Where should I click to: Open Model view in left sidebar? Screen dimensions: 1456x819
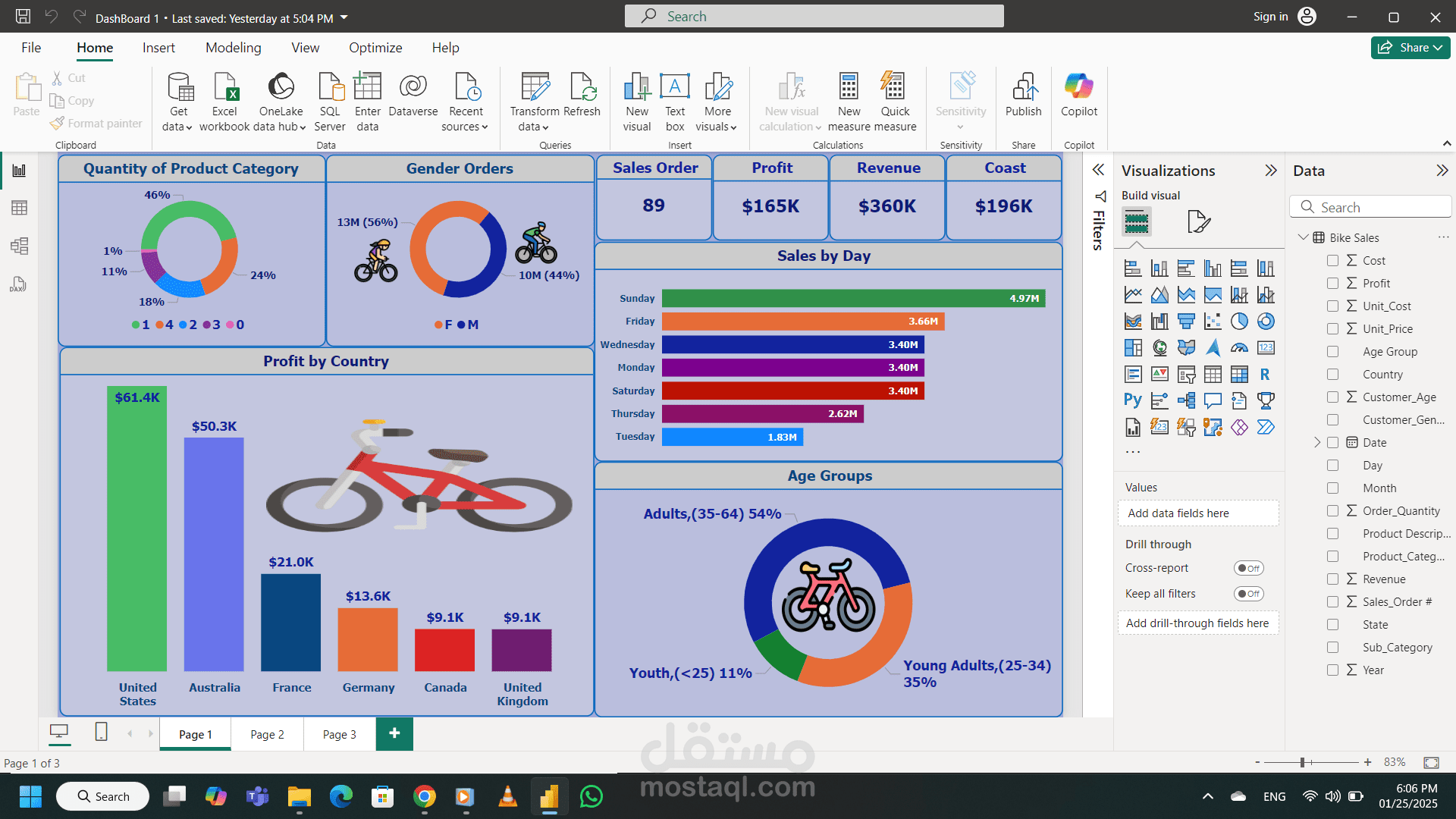(x=19, y=246)
